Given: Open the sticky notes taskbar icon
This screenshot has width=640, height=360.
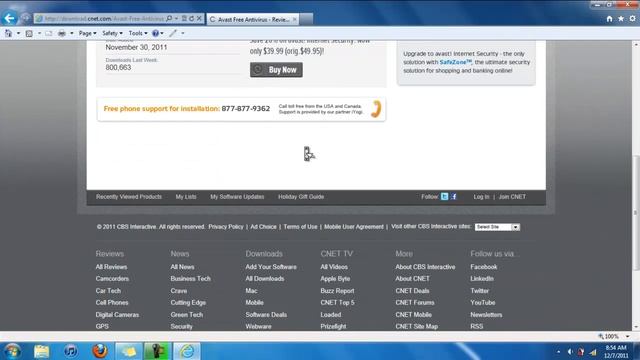Looking at the screenshot, I should pyautogui.click(x=128, y=351).
